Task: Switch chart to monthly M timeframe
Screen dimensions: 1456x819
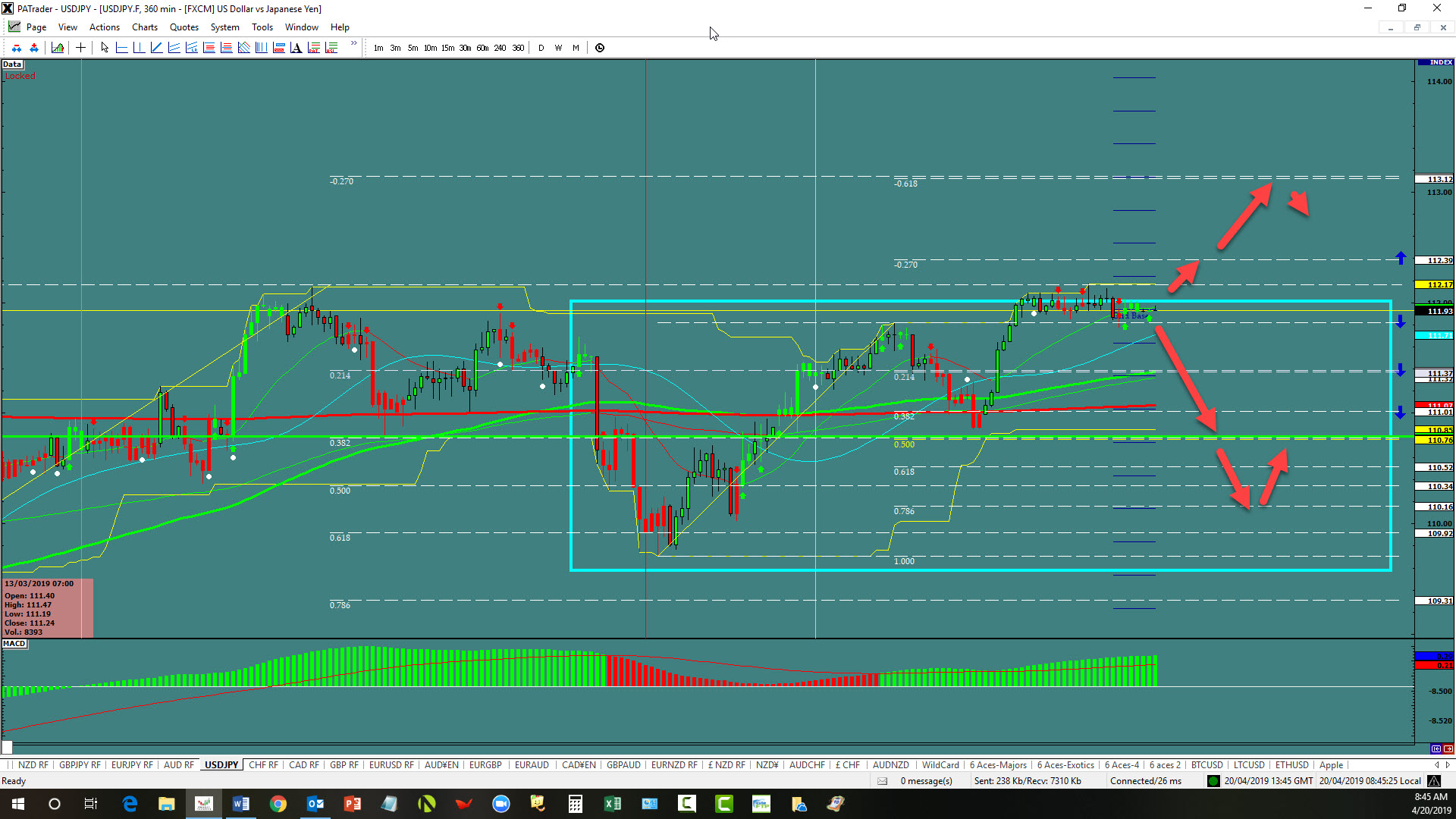Action: coord(576,48)
